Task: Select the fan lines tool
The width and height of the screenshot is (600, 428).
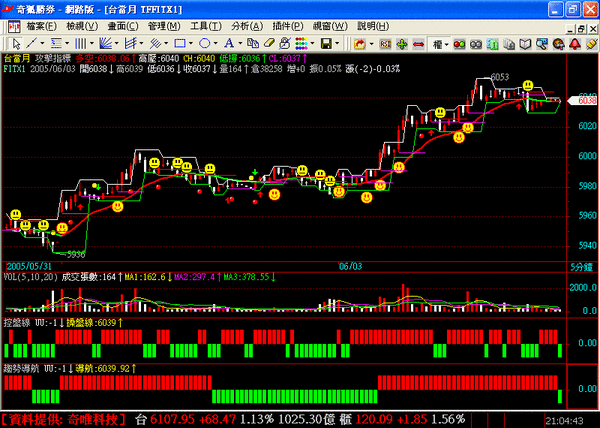Action: tap(105, 44)
